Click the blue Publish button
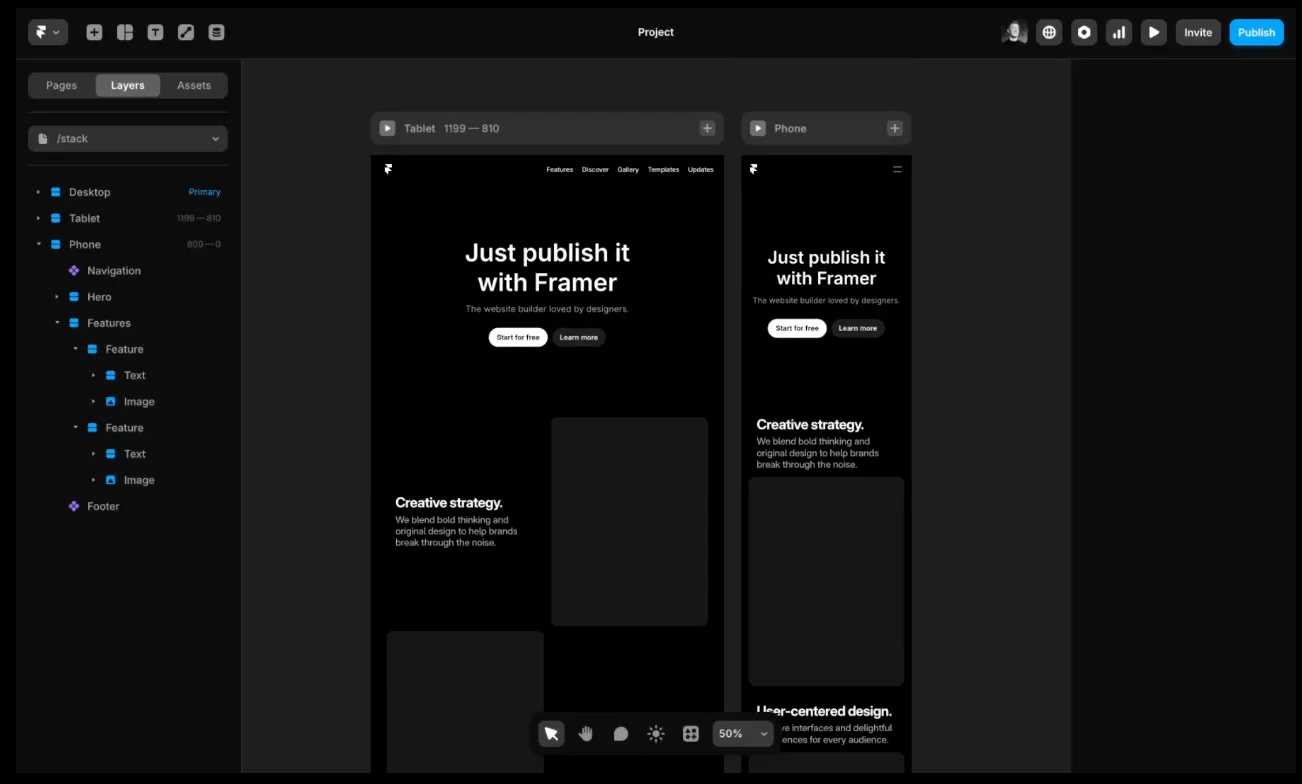This screenshot has height=784, width=1302. tap(1256, 31)
